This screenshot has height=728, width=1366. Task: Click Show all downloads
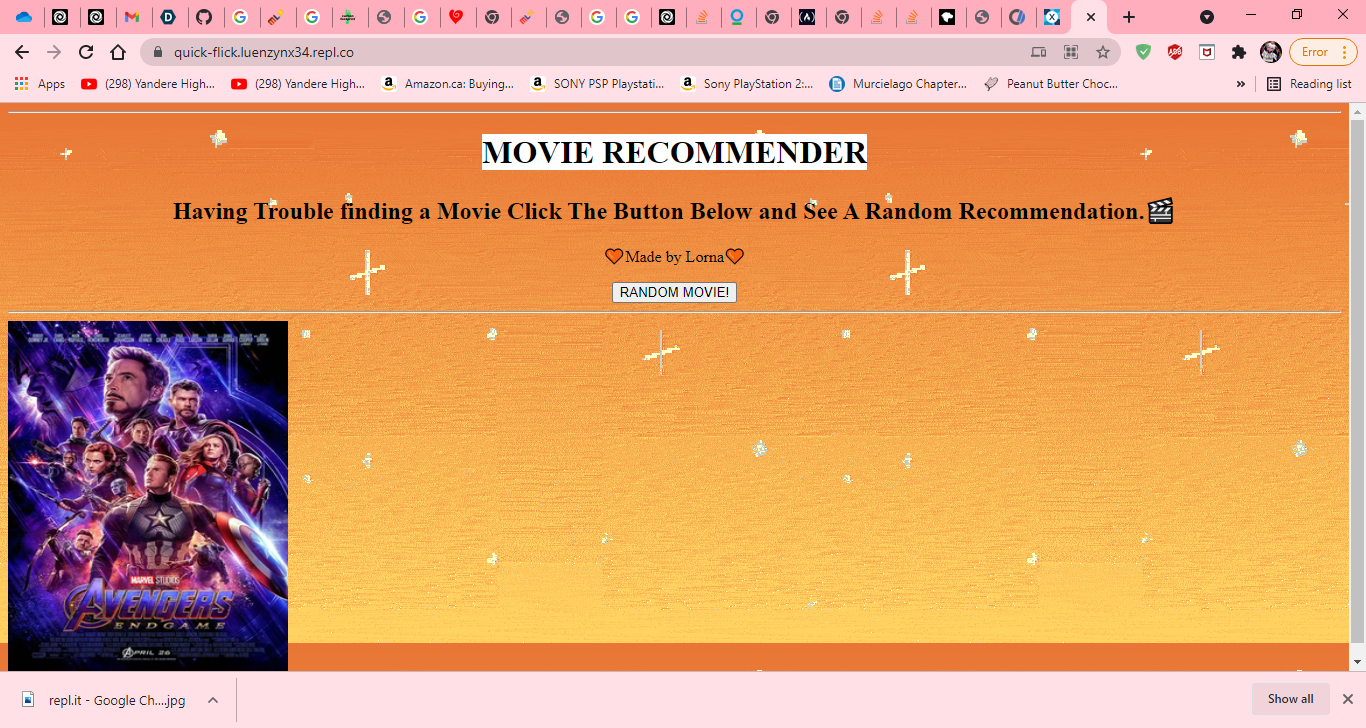(x=1290, y=699)
